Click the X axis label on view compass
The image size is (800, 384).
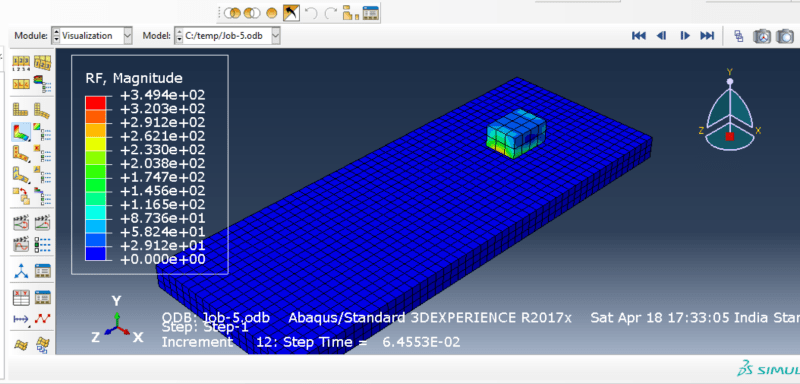tap(758, 131)
